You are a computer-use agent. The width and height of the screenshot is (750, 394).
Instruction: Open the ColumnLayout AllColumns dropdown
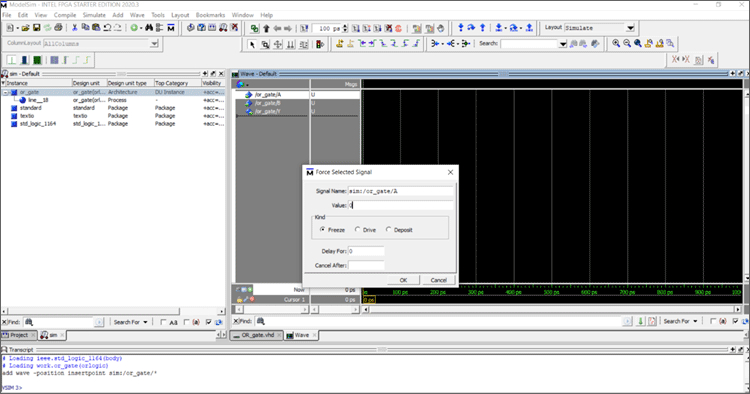154,44
